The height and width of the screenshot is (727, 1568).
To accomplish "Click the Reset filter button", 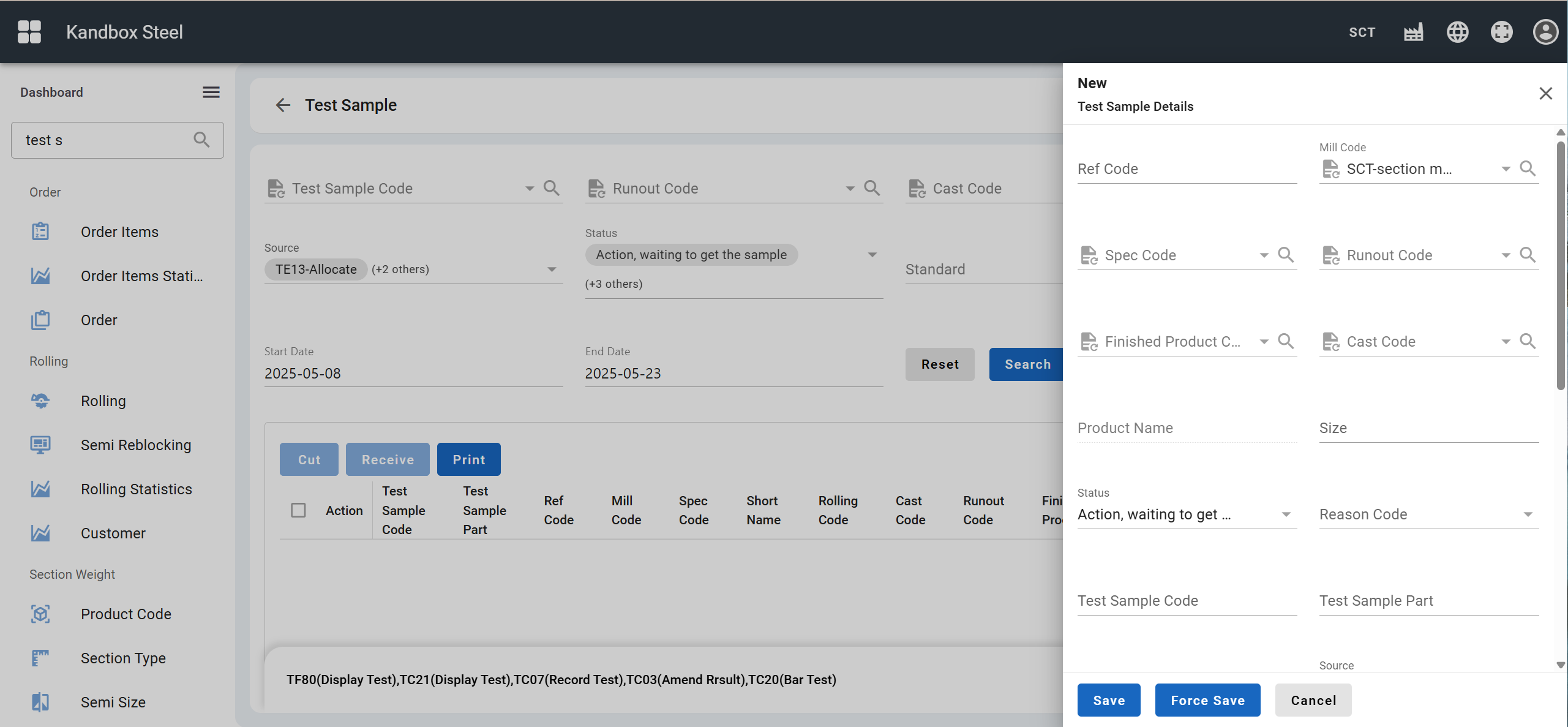I will point(939,364).
